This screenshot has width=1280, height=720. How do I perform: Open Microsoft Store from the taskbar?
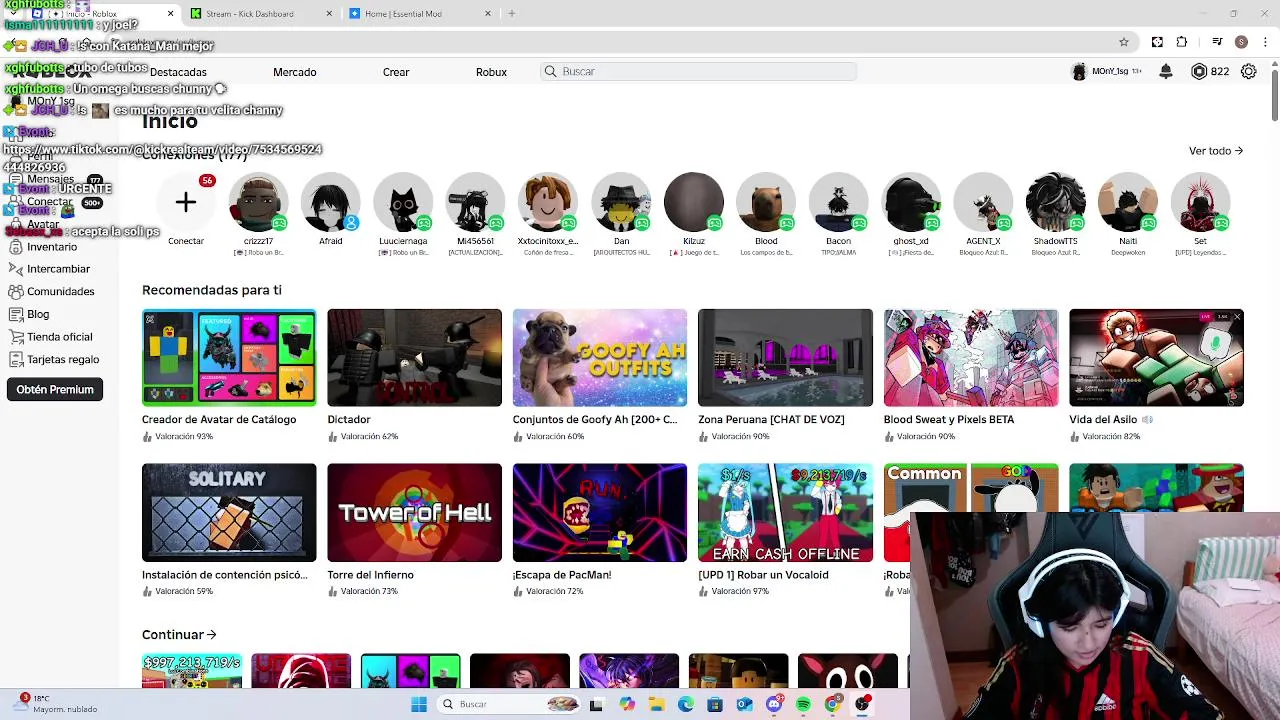pos(715,704)
